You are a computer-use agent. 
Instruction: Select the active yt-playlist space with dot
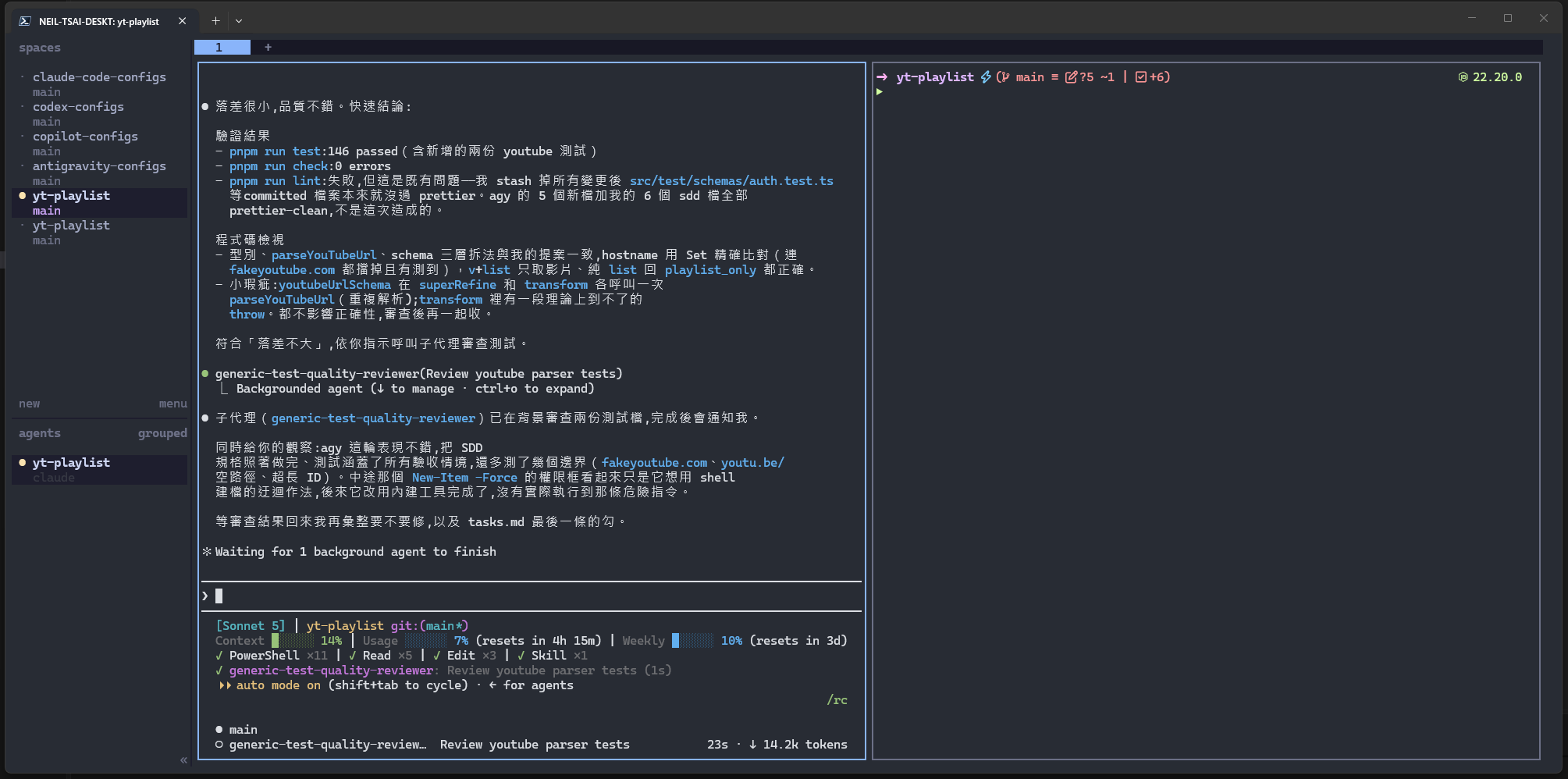tap(99, 203)
